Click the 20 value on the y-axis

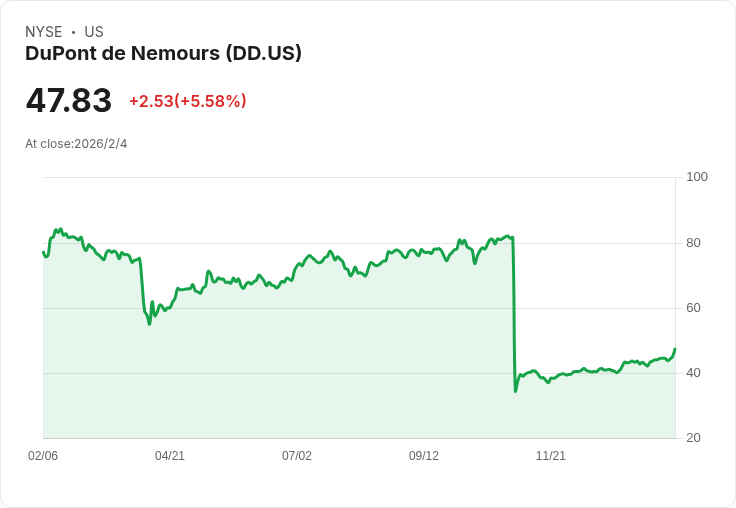pos(693,438)
